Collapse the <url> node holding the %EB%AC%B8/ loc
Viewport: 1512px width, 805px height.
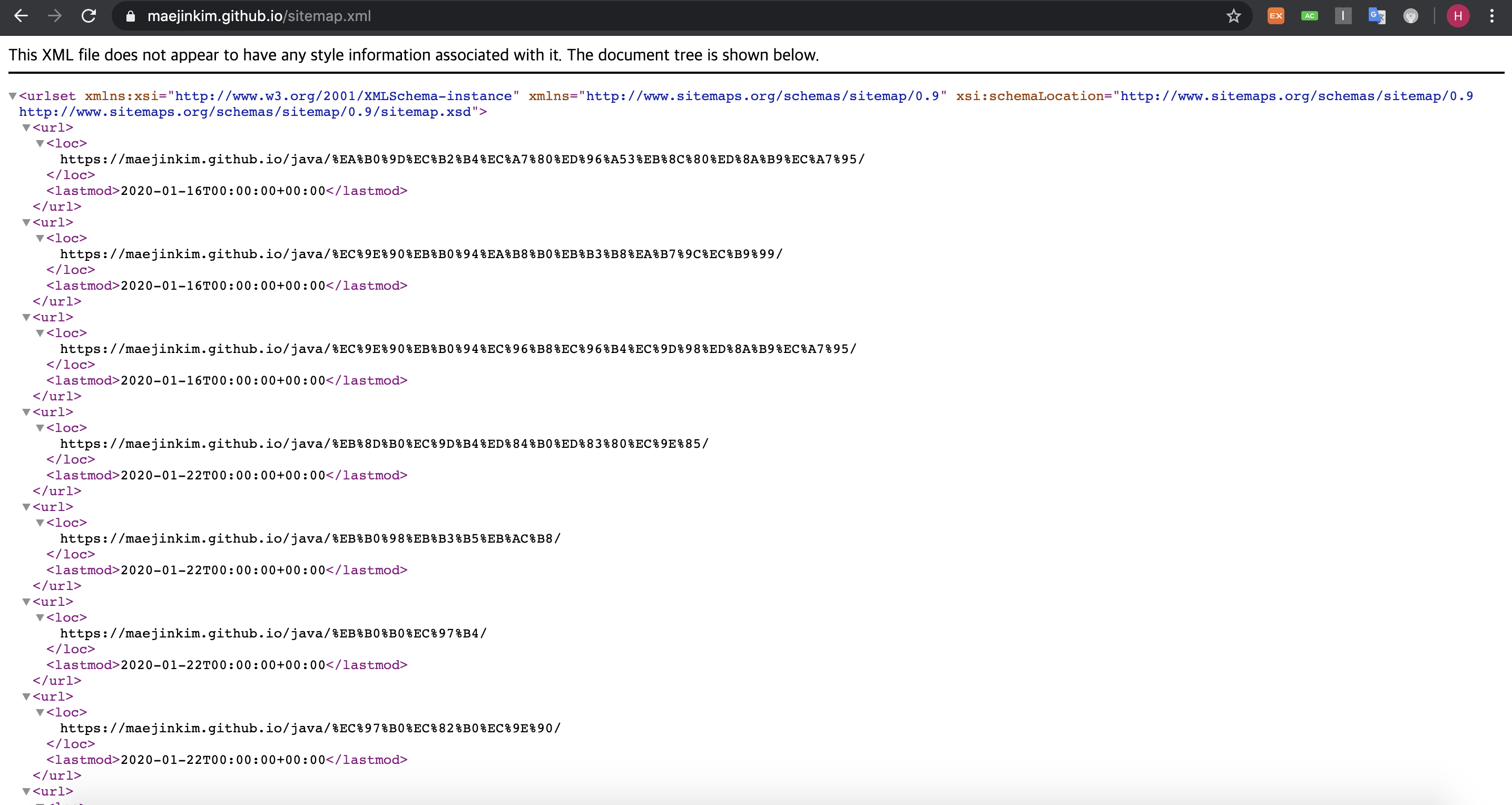click(x=26, y=507)
